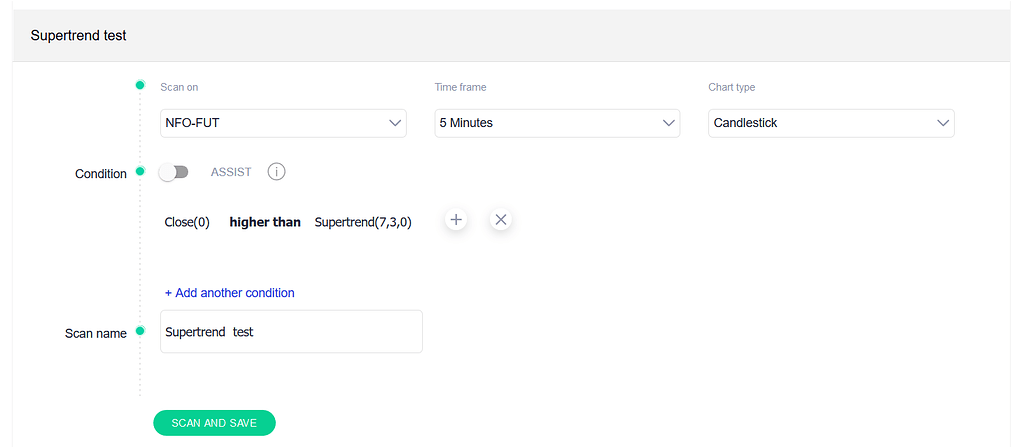Click the green step dot beside Condition
This screenshot has height=447, width=1024.
coord(140,171)
